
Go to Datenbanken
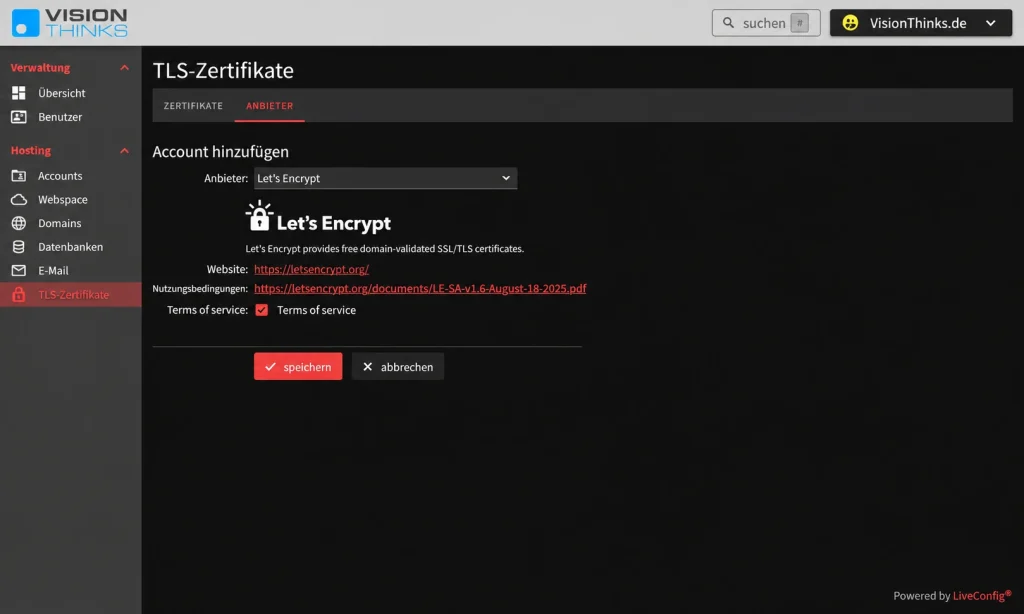(x=71, y=247)
